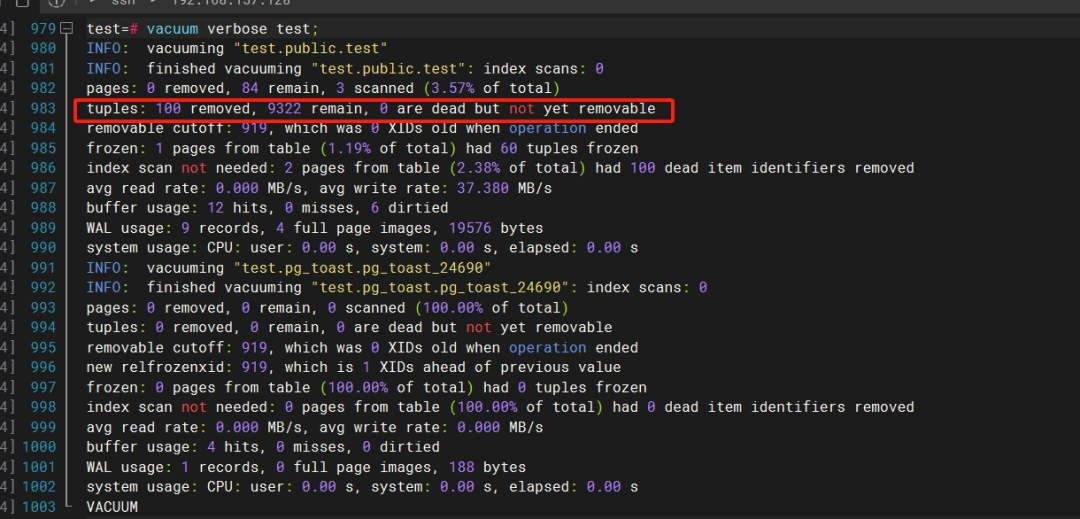1080x519 pixels.
Task: Click 'avg write rate: 37.380 MB/s' text
Action: tap(431, 188)
